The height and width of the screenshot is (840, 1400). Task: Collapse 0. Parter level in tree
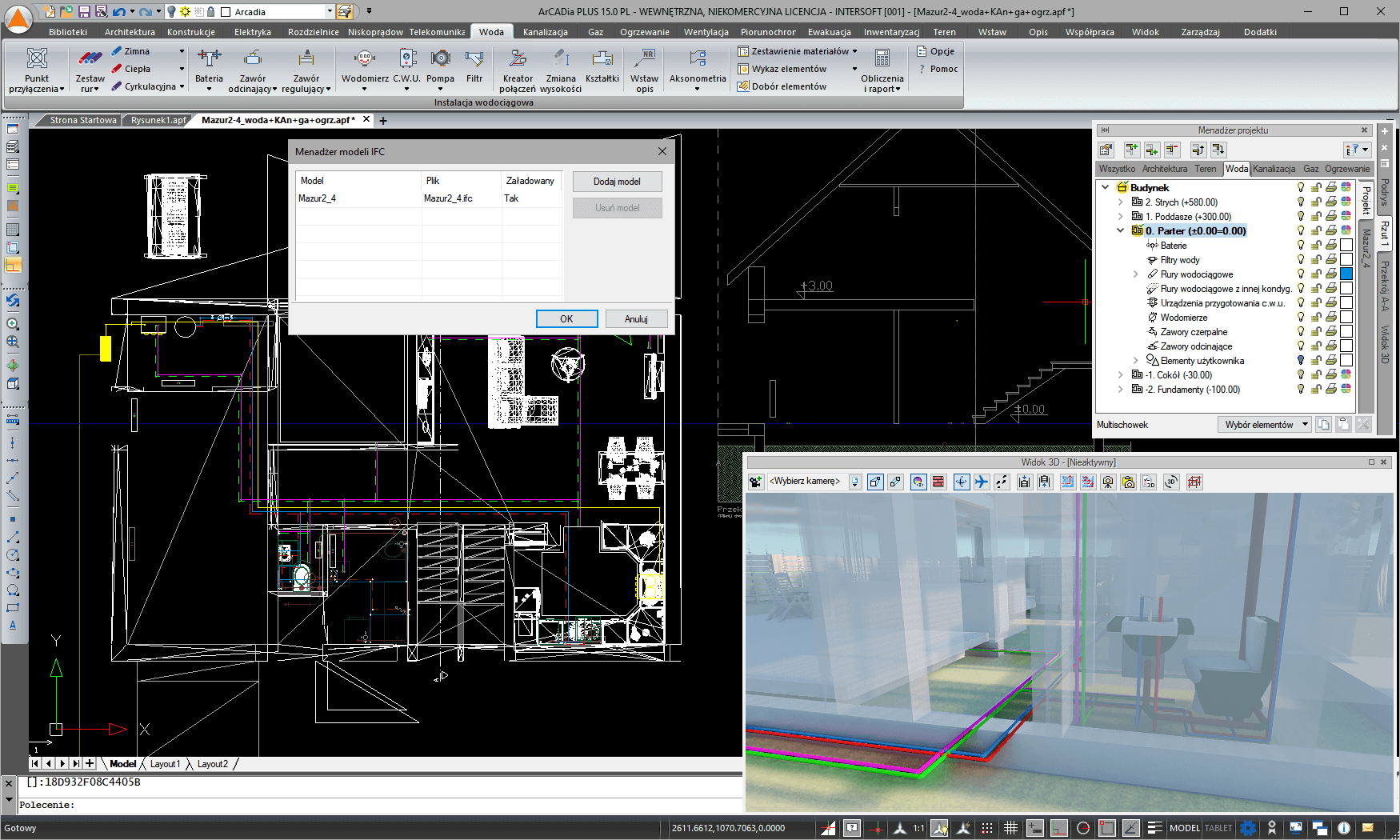click(1120, 231)
